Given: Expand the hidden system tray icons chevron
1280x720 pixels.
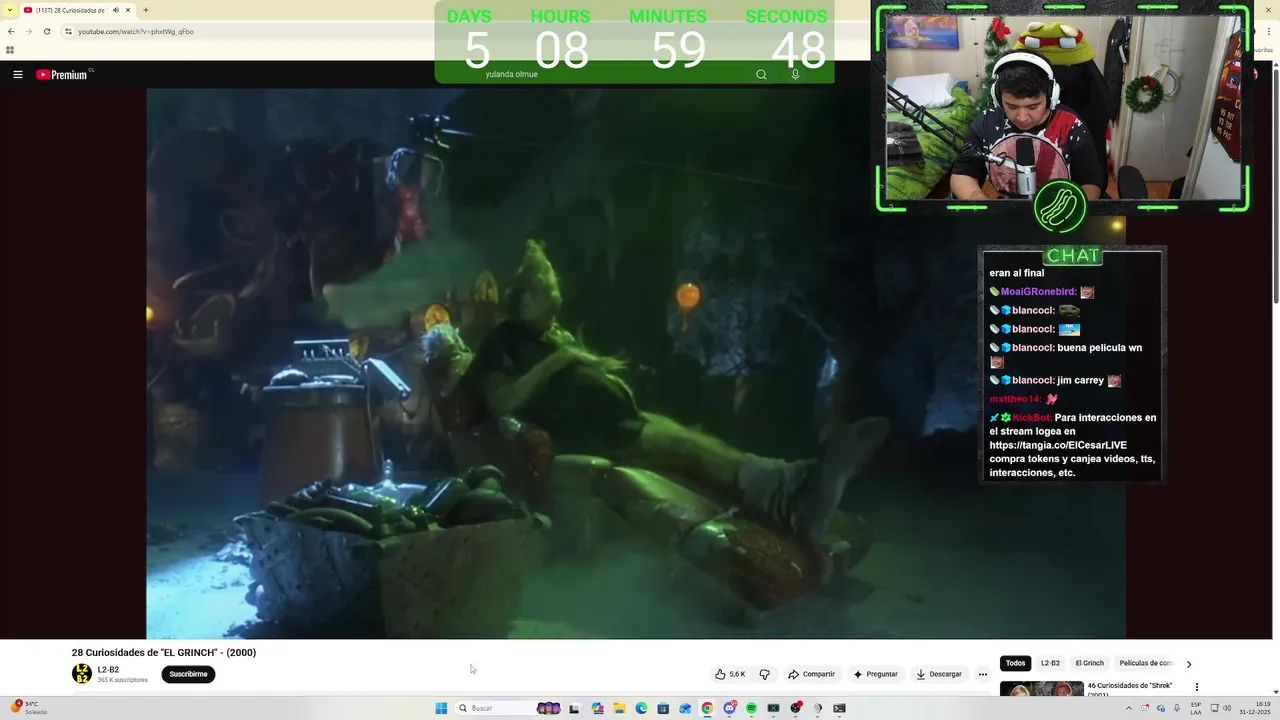Looking at the screenshot, I should tap(1129, 708).
